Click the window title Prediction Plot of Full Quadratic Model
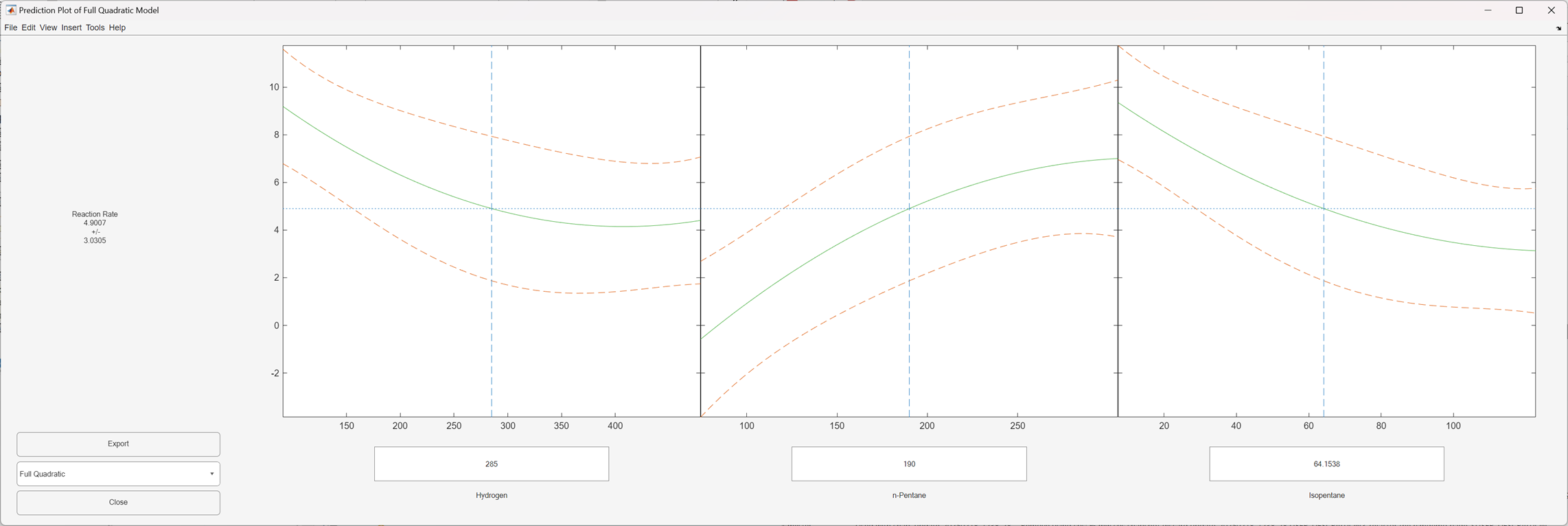Viewport: 1568px width, 526px height. click(89, 10)
